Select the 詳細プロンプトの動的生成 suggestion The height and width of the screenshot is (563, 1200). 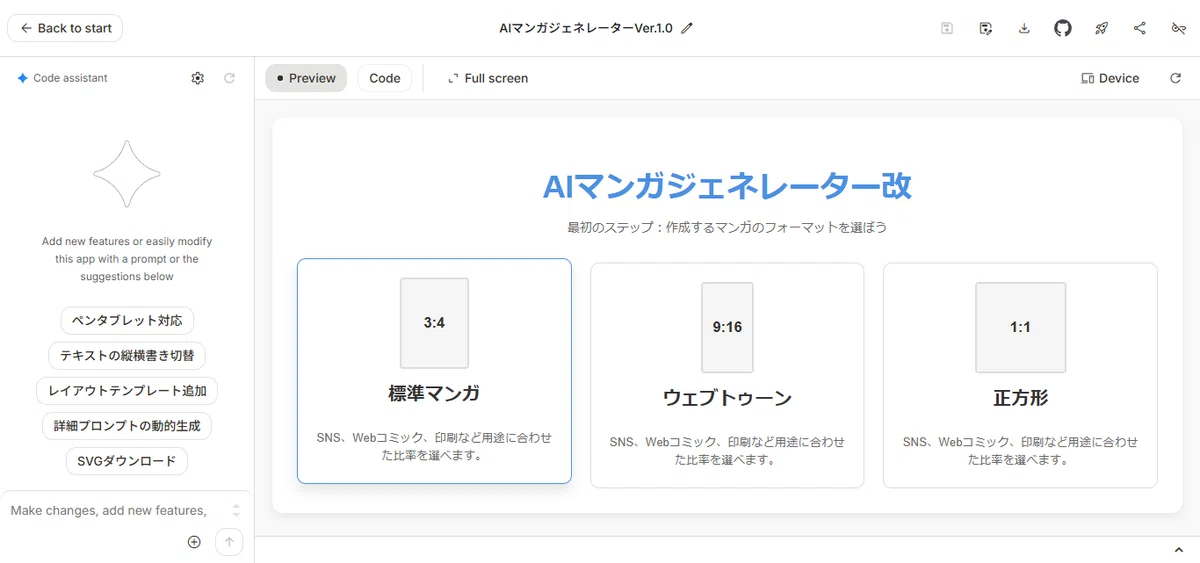[x=127, y=425]
